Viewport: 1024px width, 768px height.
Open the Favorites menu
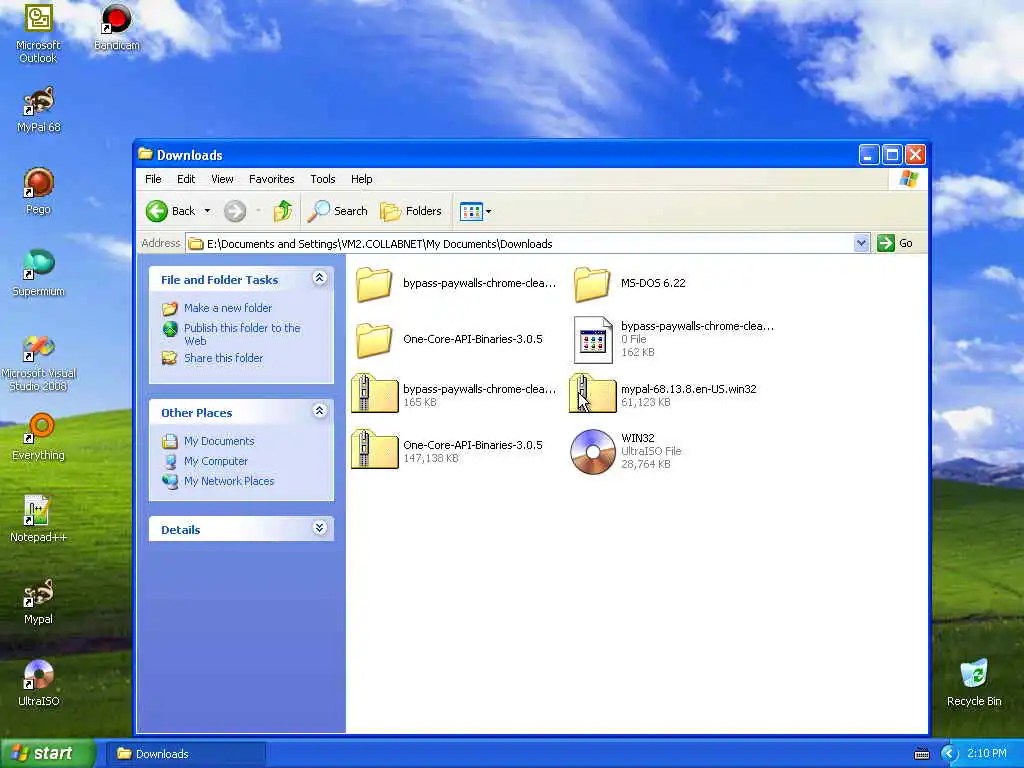pos(272,179)
